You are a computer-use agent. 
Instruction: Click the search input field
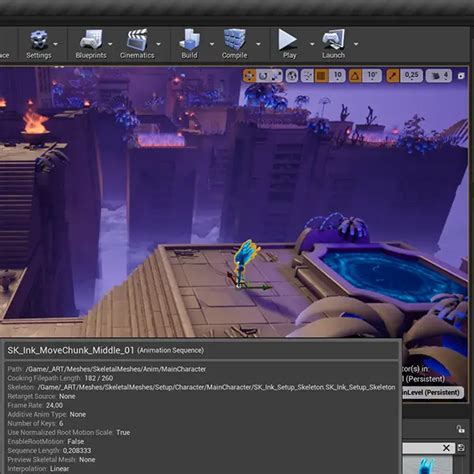coord(422,448)
